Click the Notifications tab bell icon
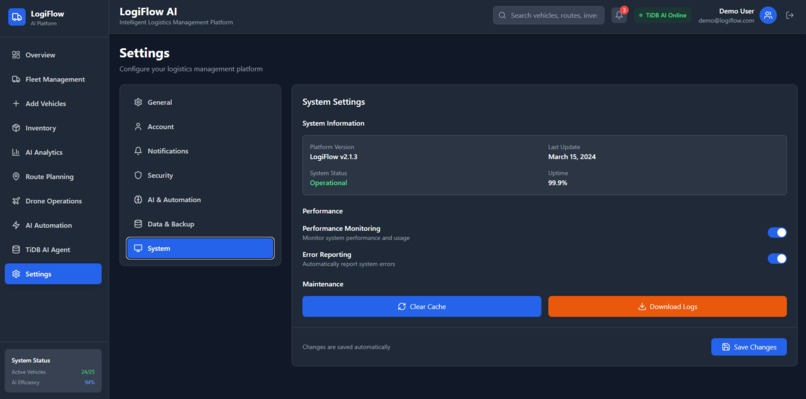This screenshot has width=806, height=399. (138, 151)
